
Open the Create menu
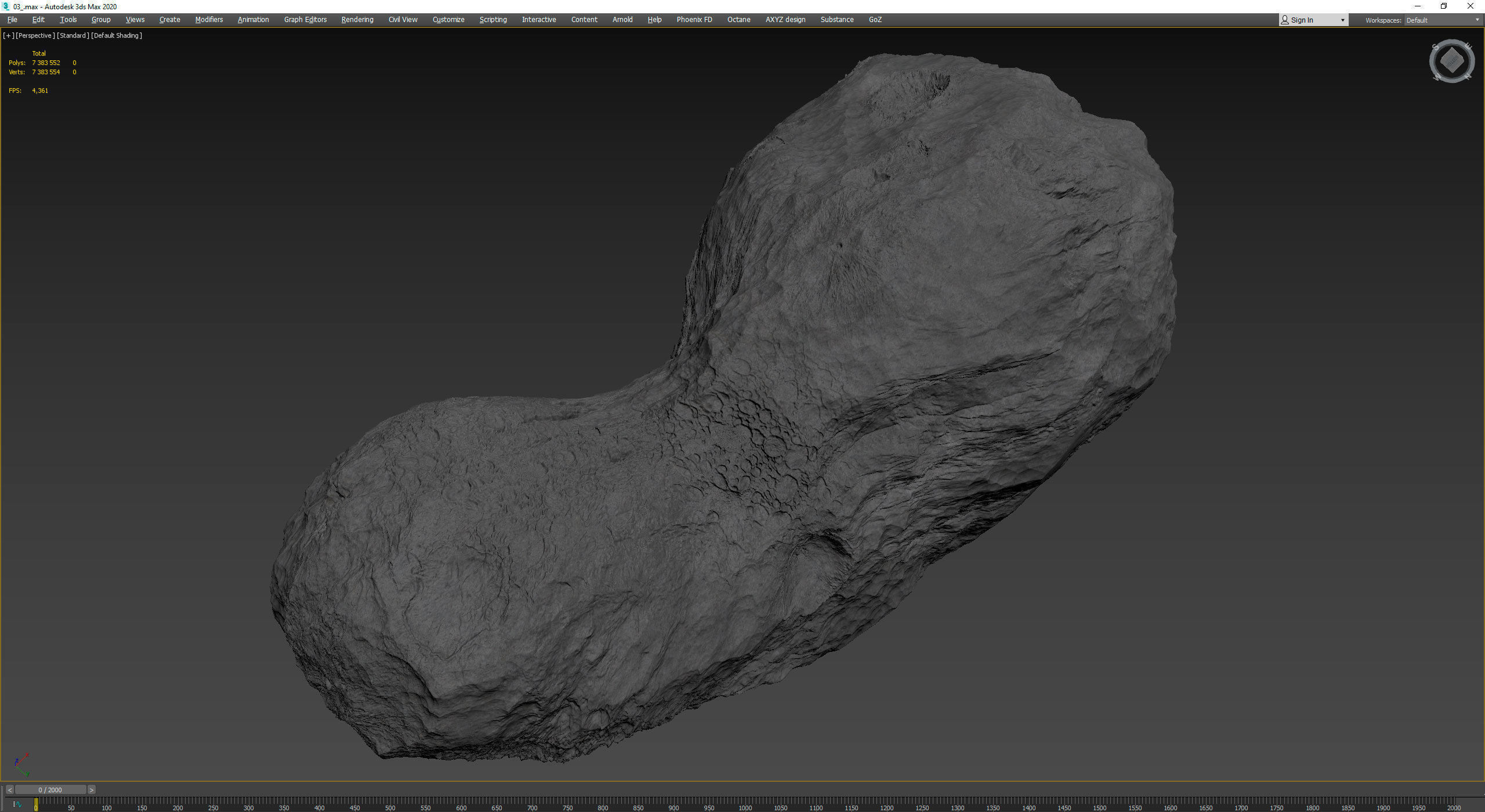tap(169, 20)
